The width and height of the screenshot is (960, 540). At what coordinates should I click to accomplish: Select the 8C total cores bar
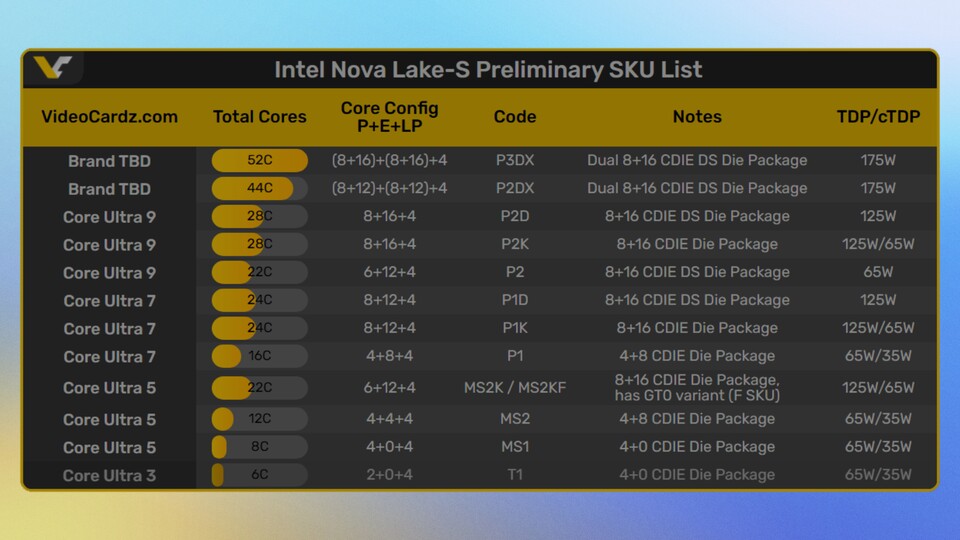(x=260, y=447)
